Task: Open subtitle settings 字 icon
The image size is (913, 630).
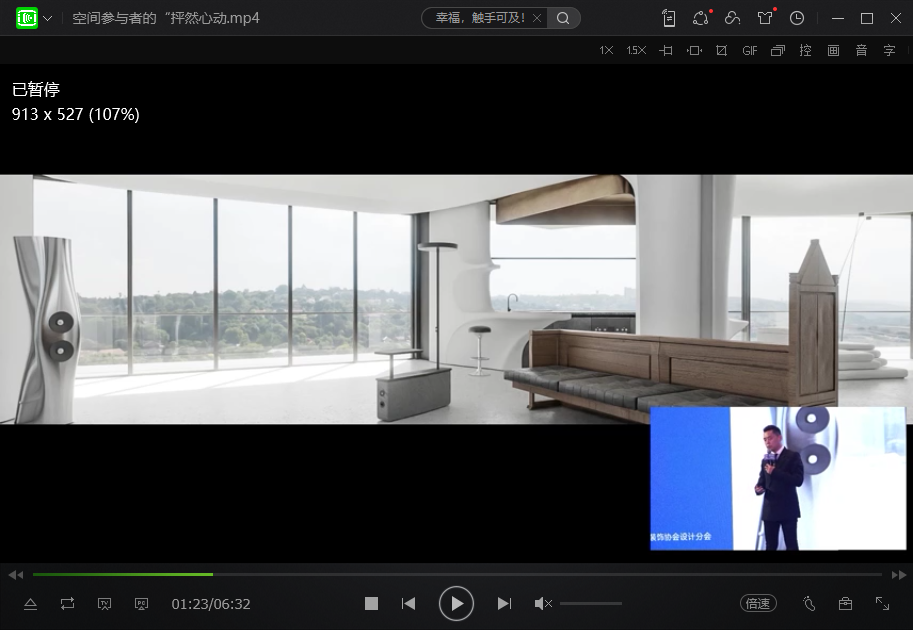Action: point(889,51)
